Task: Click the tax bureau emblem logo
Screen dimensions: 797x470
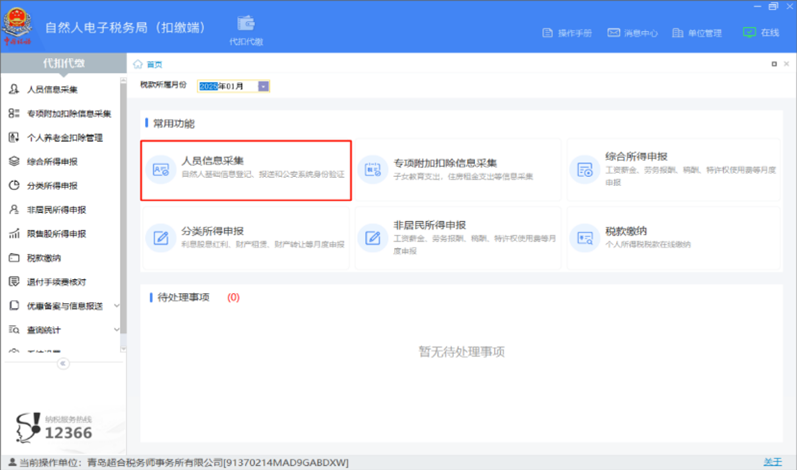Action: (x=17, y=24)
